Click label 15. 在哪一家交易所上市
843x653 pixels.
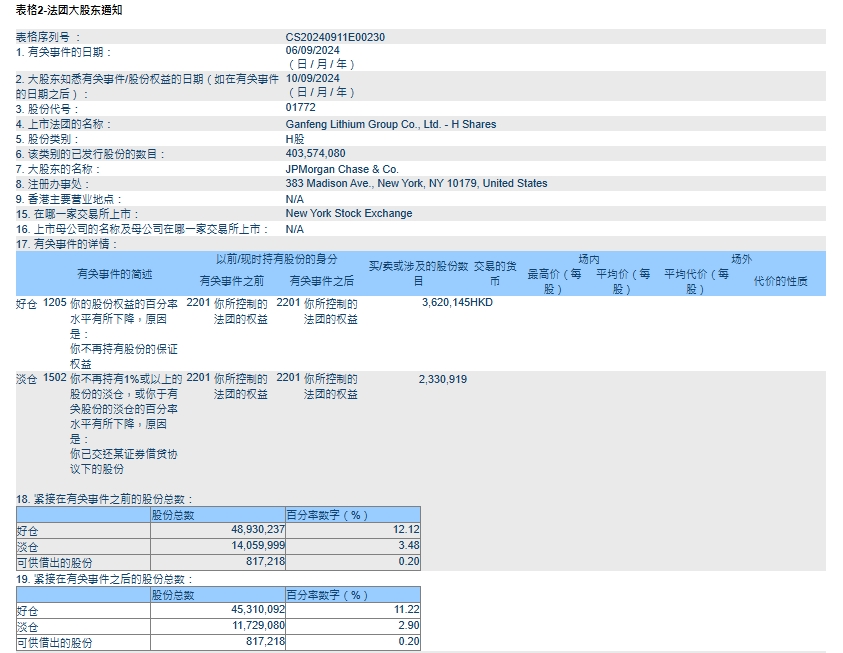pyautogui.click(x=77, y=214)
